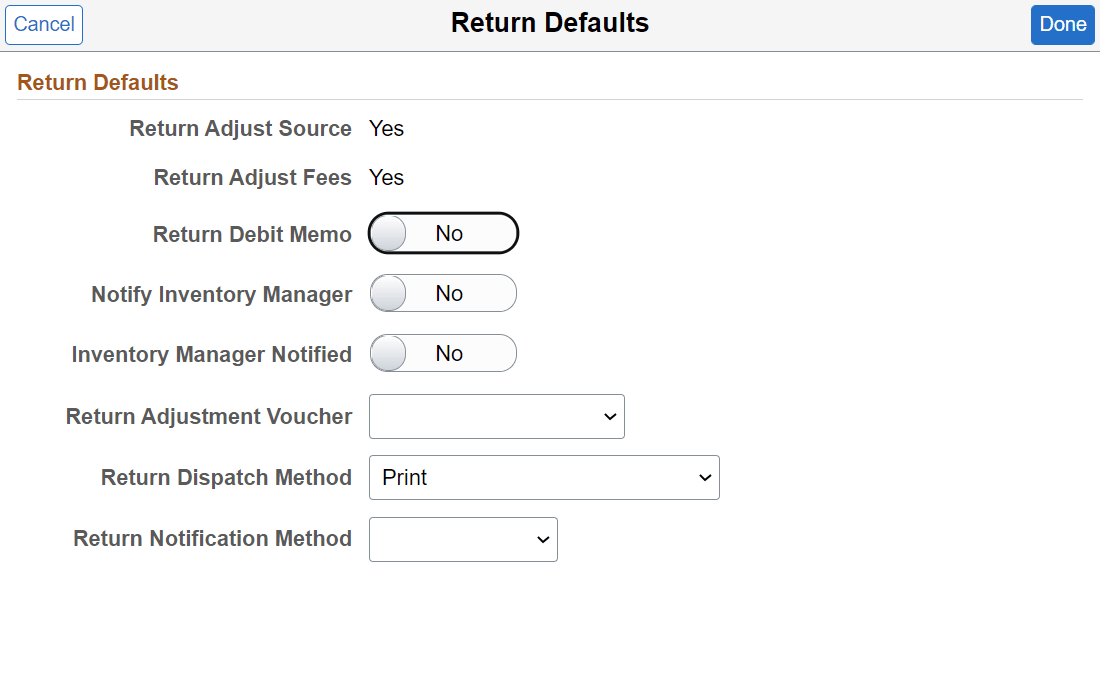Toggle the Return Debit Memo switch

443,232
